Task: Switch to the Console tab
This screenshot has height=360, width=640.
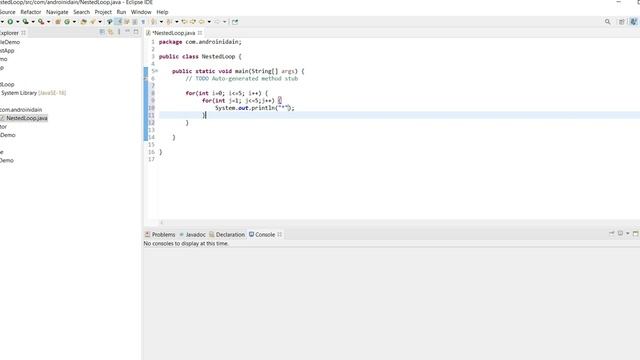Action: coord(262,234)
